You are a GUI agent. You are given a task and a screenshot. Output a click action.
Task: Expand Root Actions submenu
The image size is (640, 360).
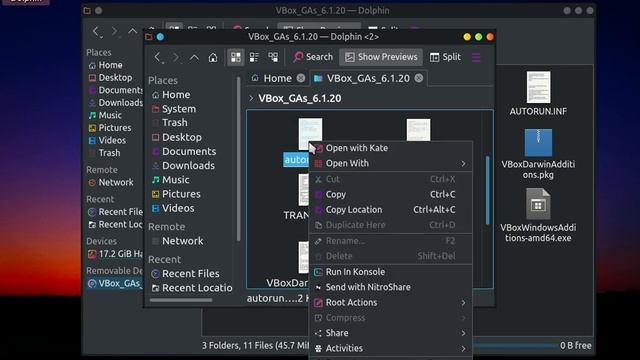pos(391,302)
